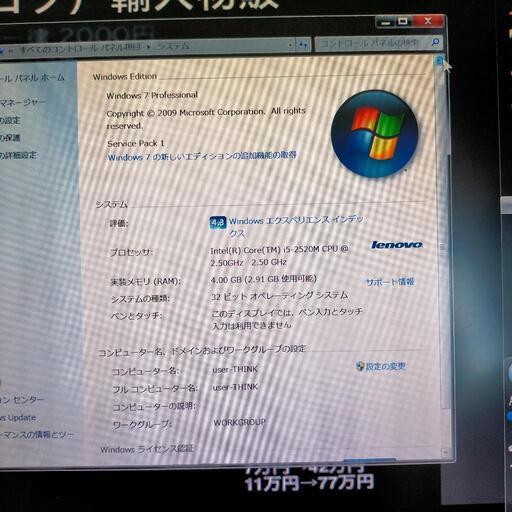Click the scrollbar down arrow
The height and width of the screenshot is (512, 512).
point(445,452)
